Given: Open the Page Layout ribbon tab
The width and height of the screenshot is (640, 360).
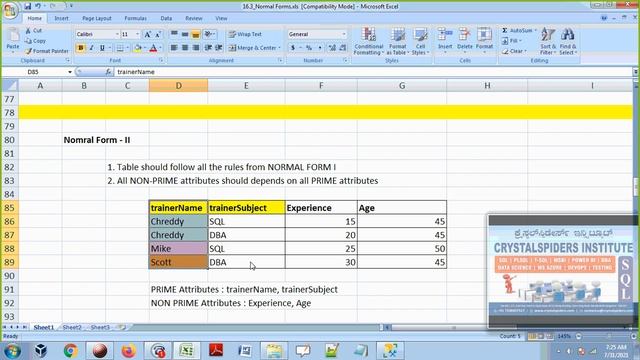Looking at the screenshot, I should (97, 18).
